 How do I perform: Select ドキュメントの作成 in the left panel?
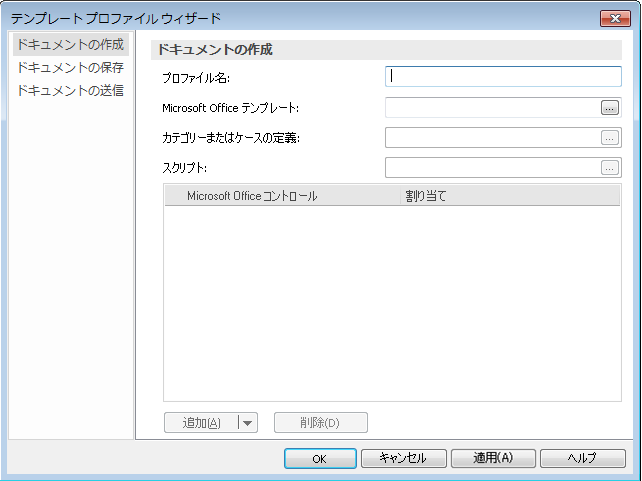70,44
